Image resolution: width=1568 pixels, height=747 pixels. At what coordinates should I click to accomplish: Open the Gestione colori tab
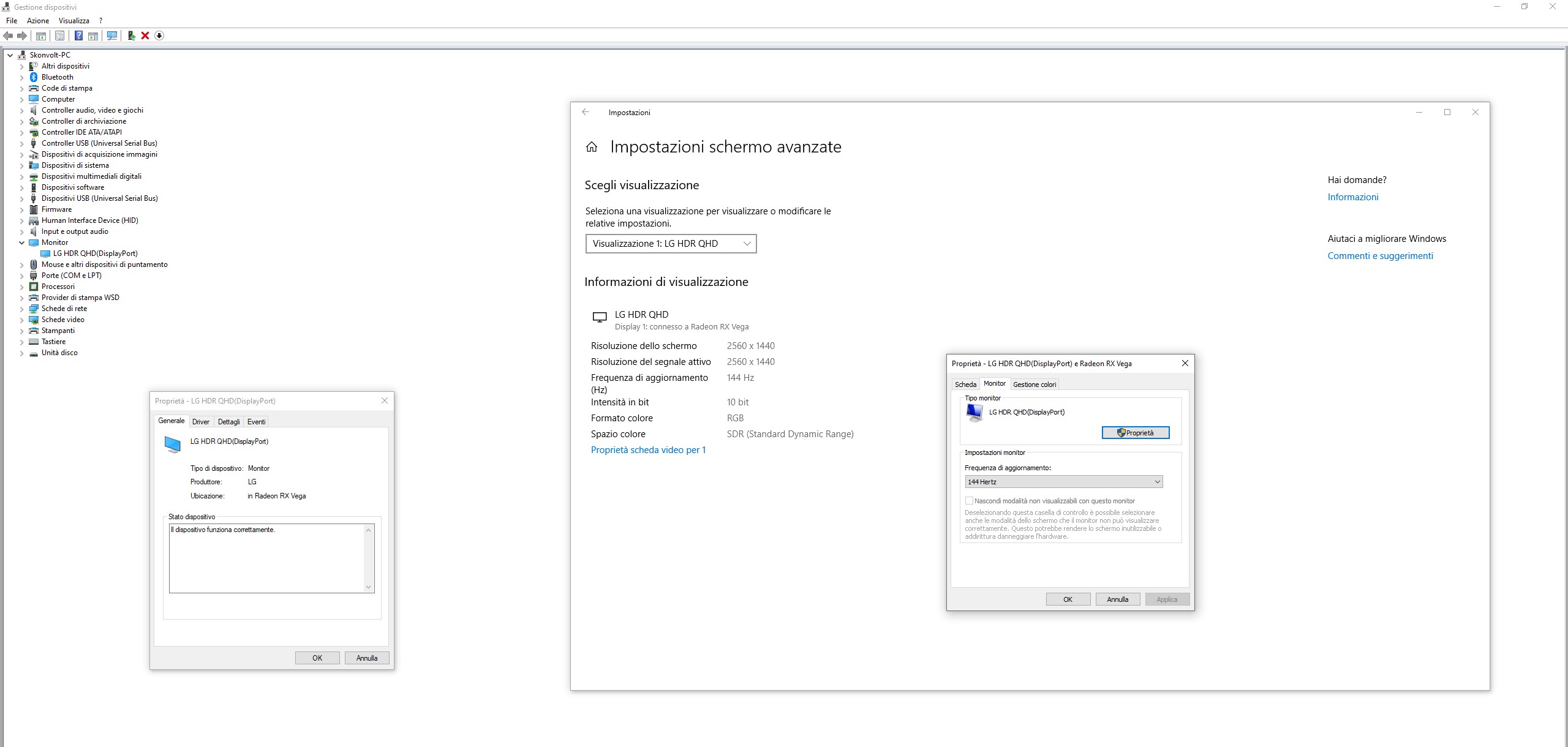click(x=1035, y=385)
